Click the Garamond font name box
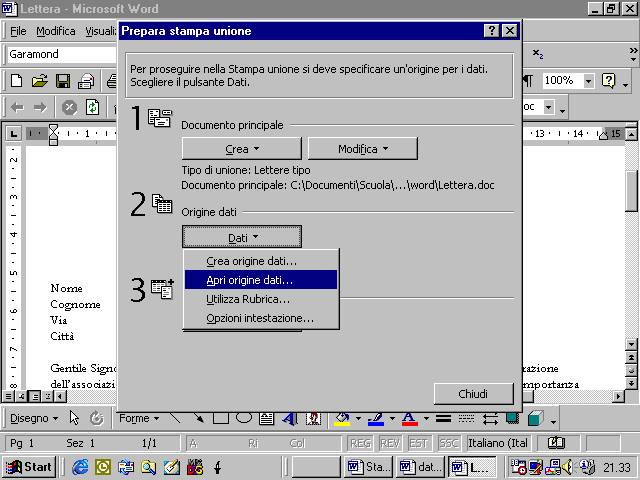 (61, 54)
